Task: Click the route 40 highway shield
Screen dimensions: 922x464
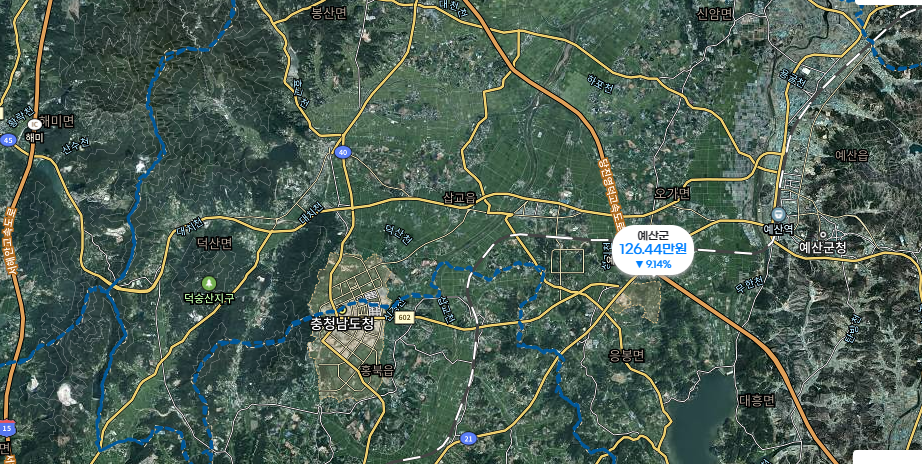Action: coord(343,153)
